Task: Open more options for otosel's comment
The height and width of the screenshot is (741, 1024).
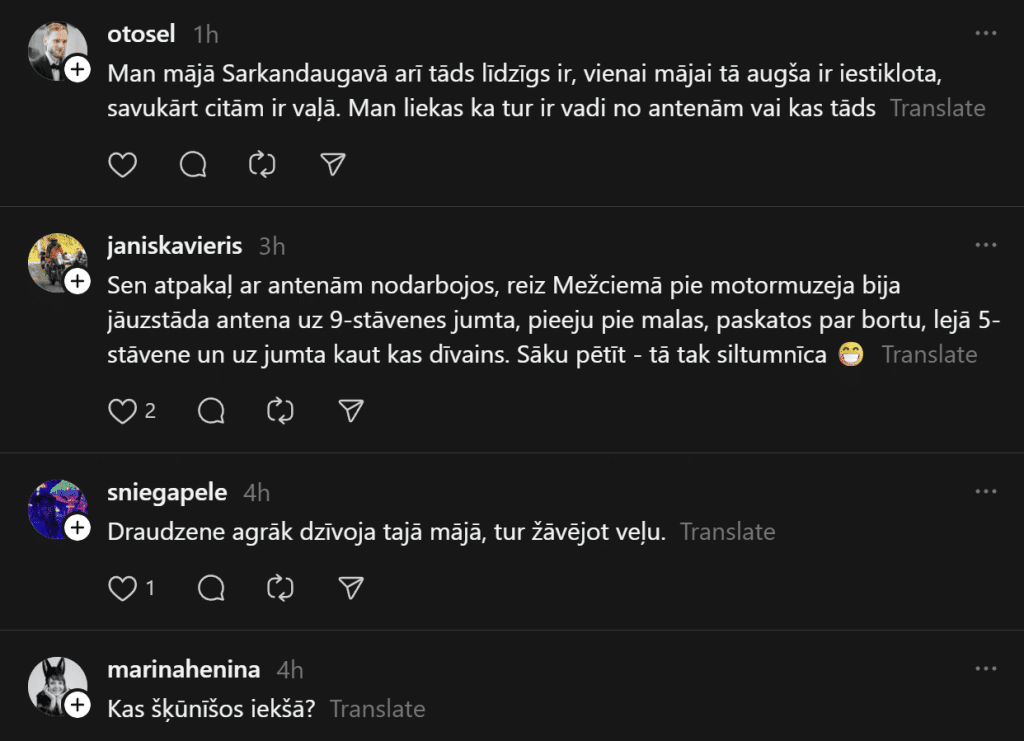Action: click(986, 33)
